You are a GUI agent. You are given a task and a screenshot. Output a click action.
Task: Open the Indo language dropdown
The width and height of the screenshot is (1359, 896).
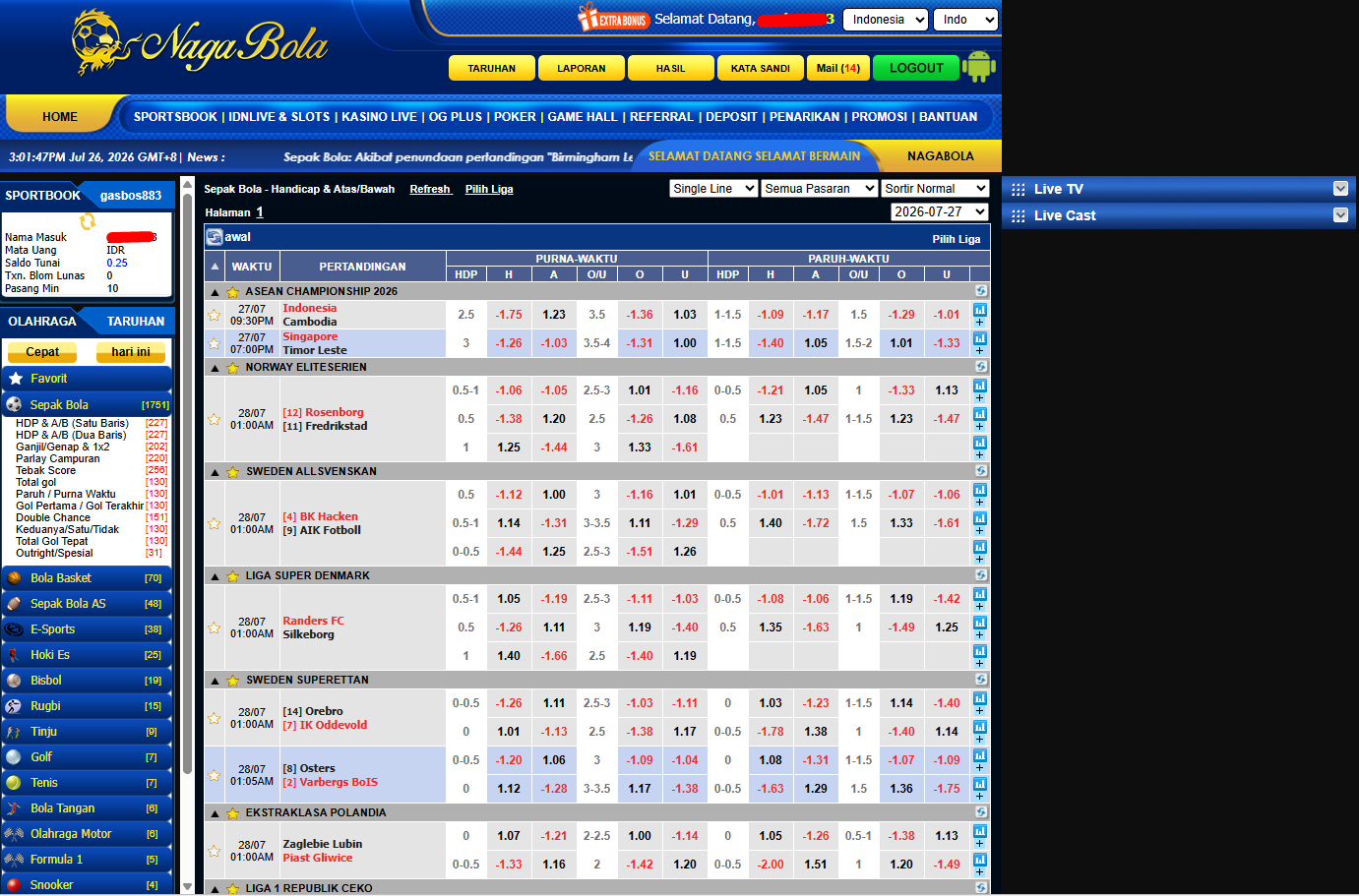click(x=966, y=20)
